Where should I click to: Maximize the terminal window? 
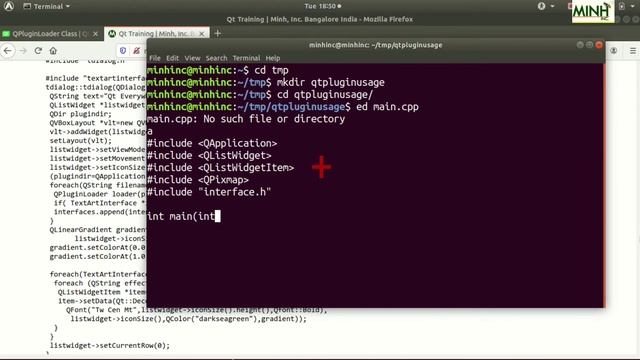pyautogui.click(x=589, y=45)
